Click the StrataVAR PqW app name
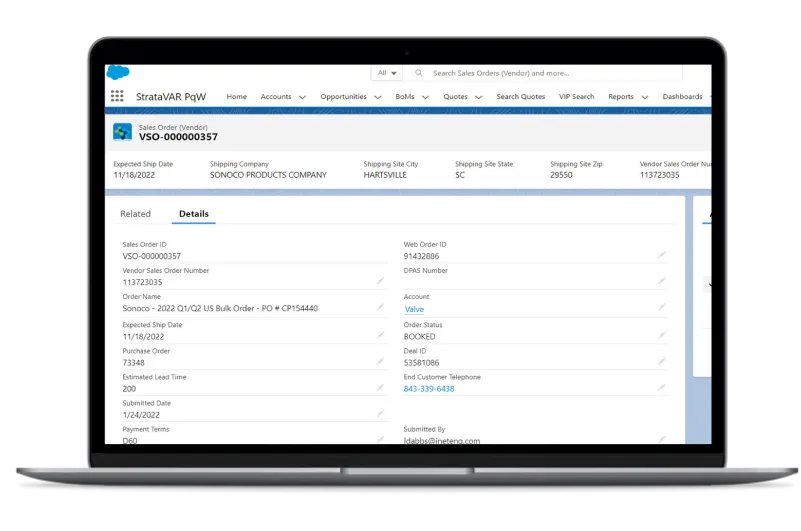Image resolution: width=801 pixels, height=531 pixels. pyautogui.click(x=171, y=97)
